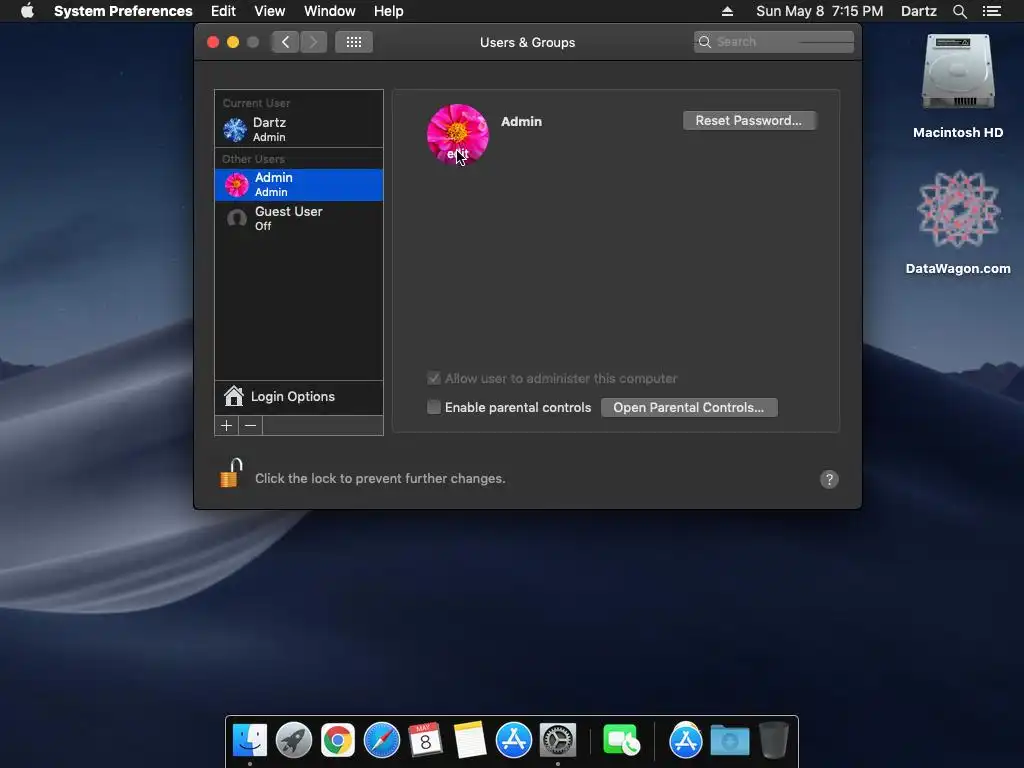This screenshot has height=768, width=1024.
Task: Click the back navigation arrow
Action: pos(285,42)
